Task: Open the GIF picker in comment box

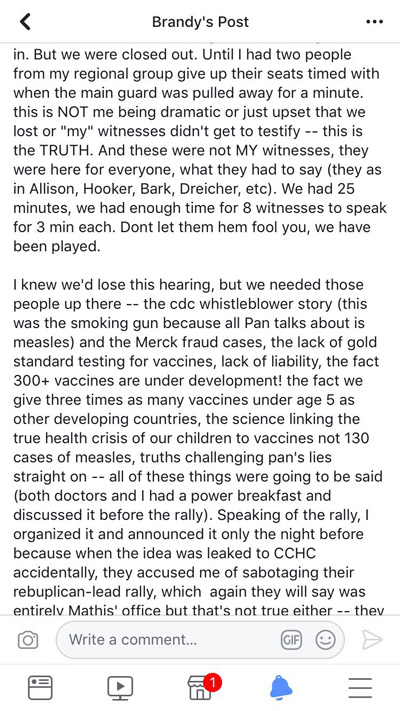Action: 291,640
